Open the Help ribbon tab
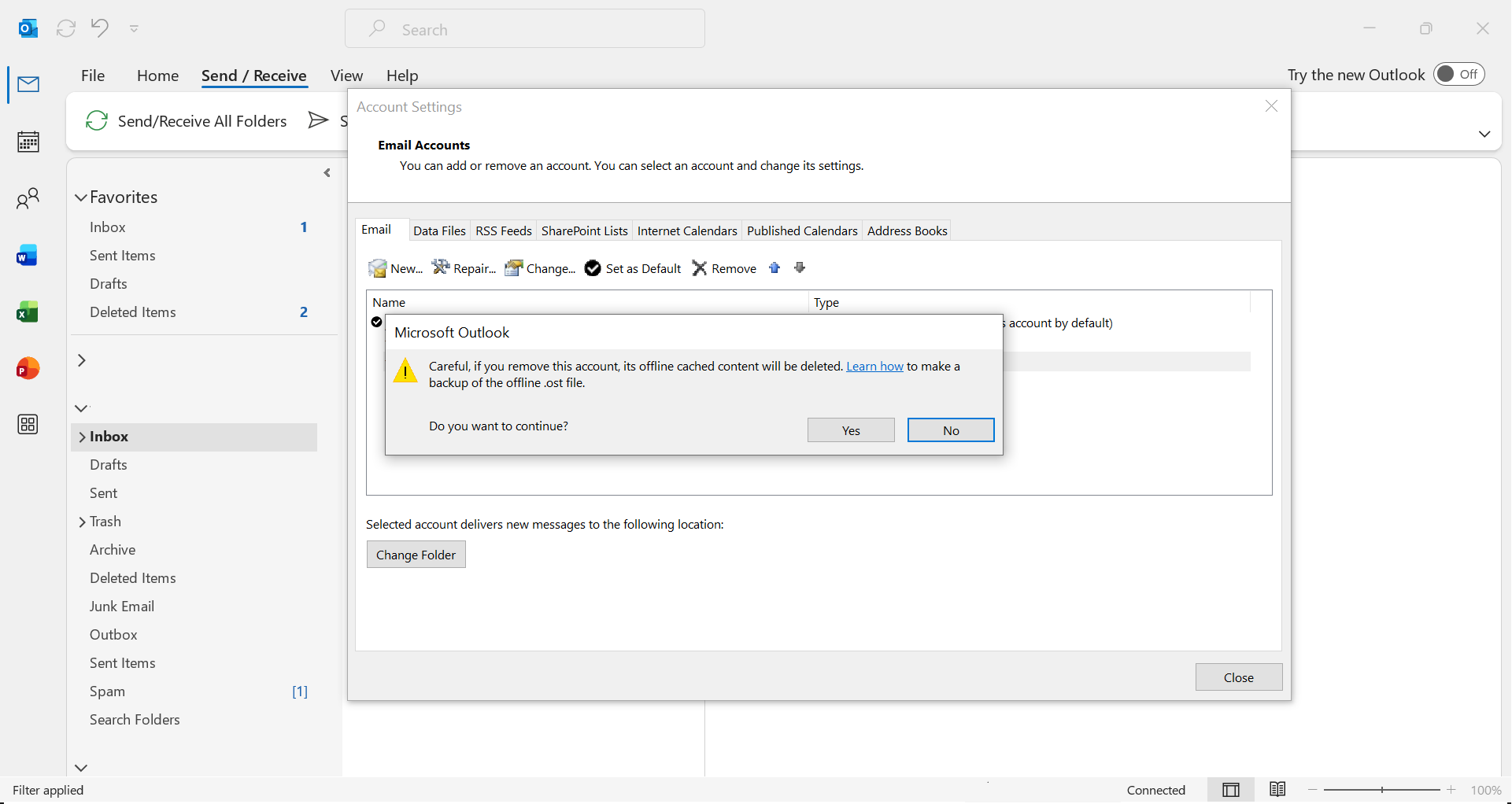 pyautogui.click(x=402, y=76)
